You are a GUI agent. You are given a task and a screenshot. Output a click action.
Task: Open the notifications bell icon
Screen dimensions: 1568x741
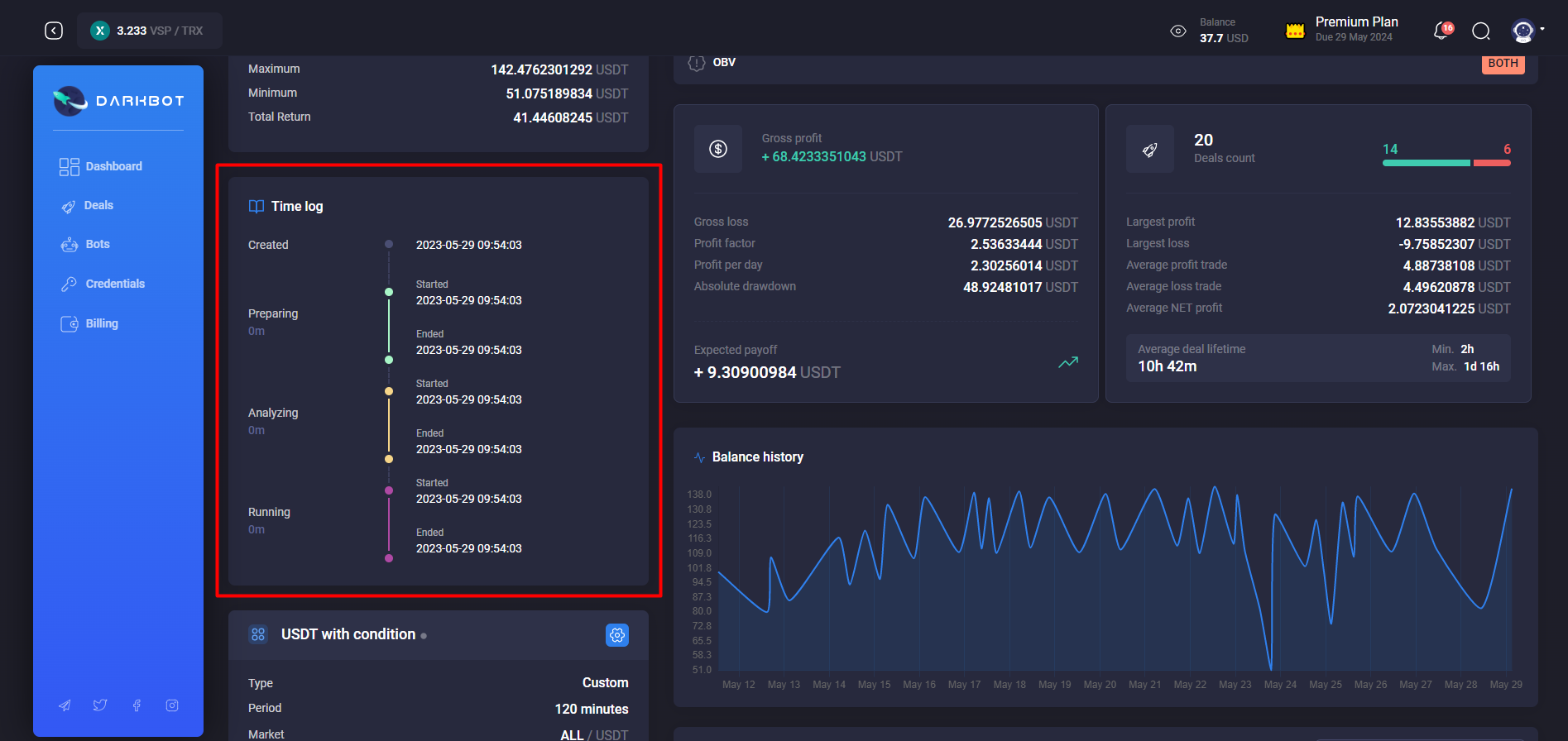click(1441, 31)
